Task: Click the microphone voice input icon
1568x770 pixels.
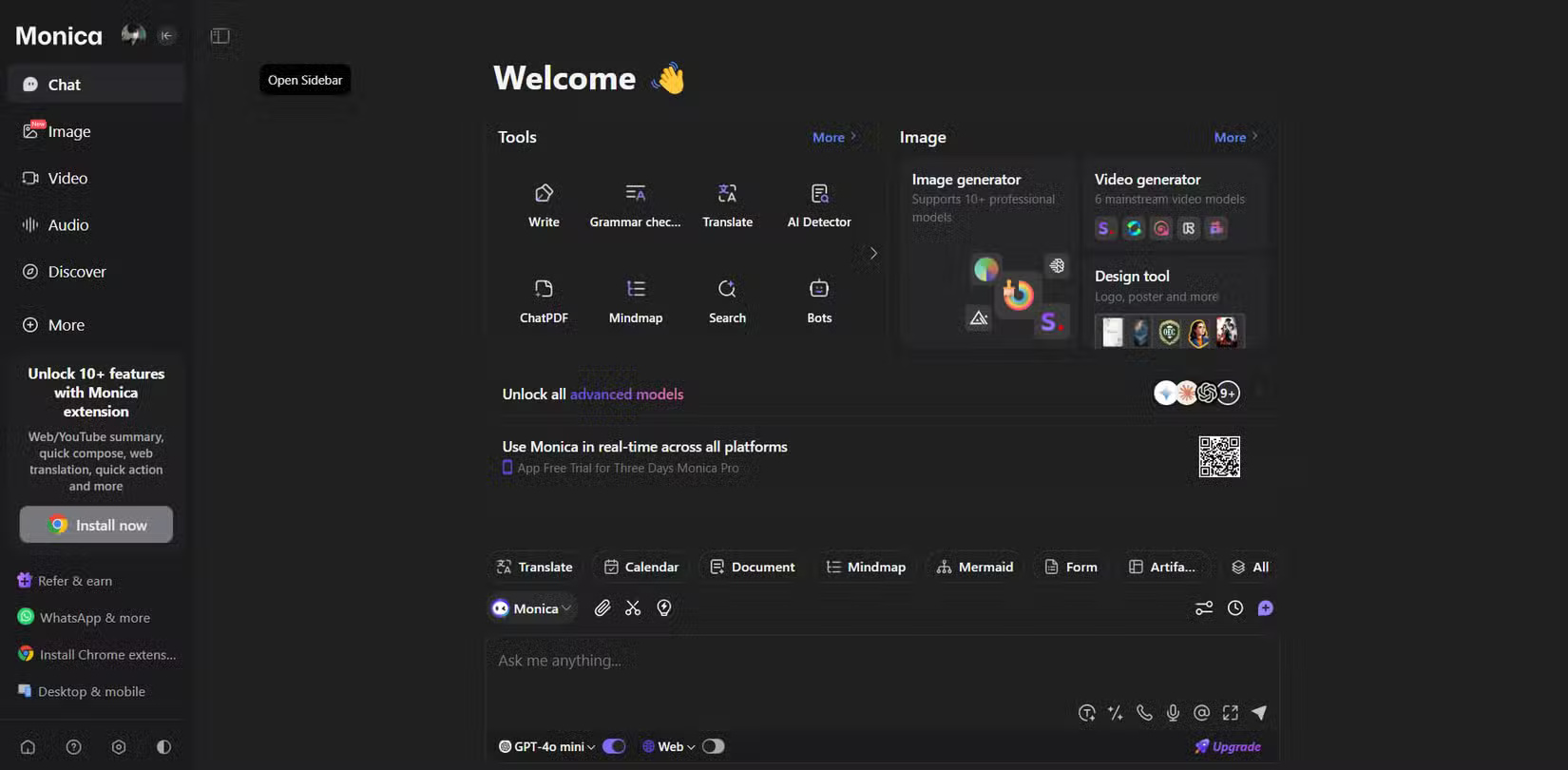Action: pos(1174,713)
